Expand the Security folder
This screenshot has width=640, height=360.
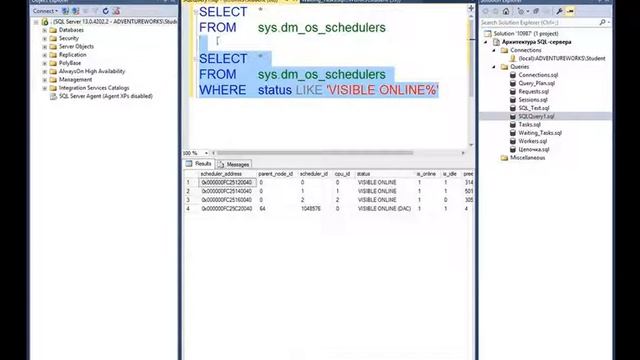[x=44, y=38]
